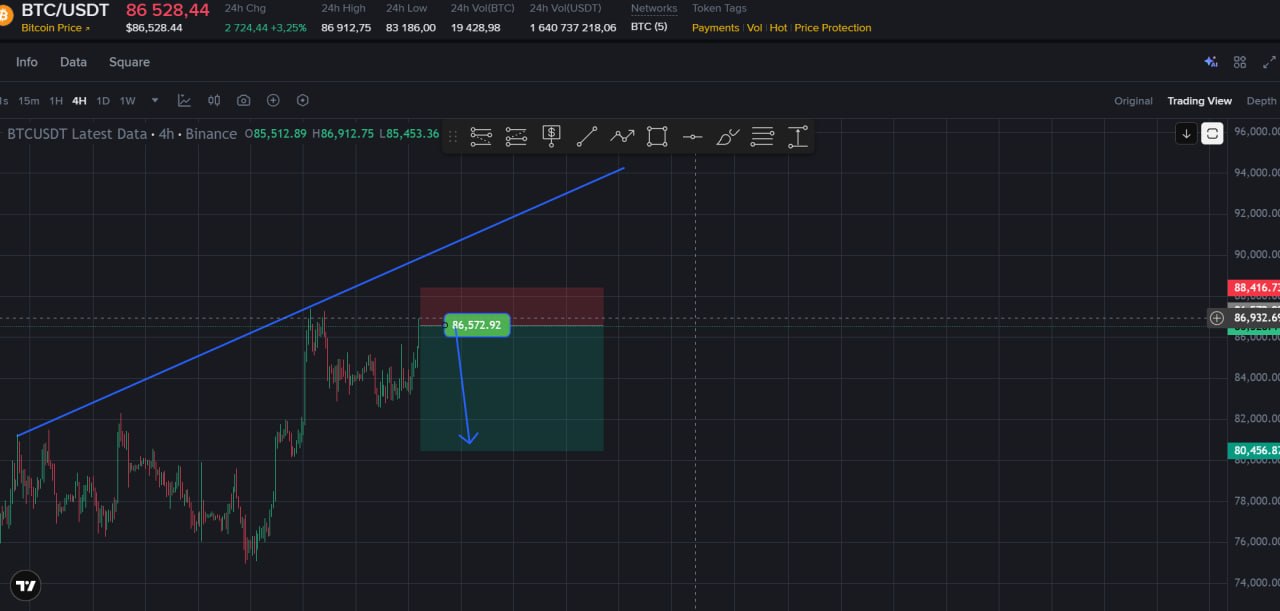The width and height of the screenshot is (1280, 611).
Task: Click the Vol token tag
Action: pos(754,28)
